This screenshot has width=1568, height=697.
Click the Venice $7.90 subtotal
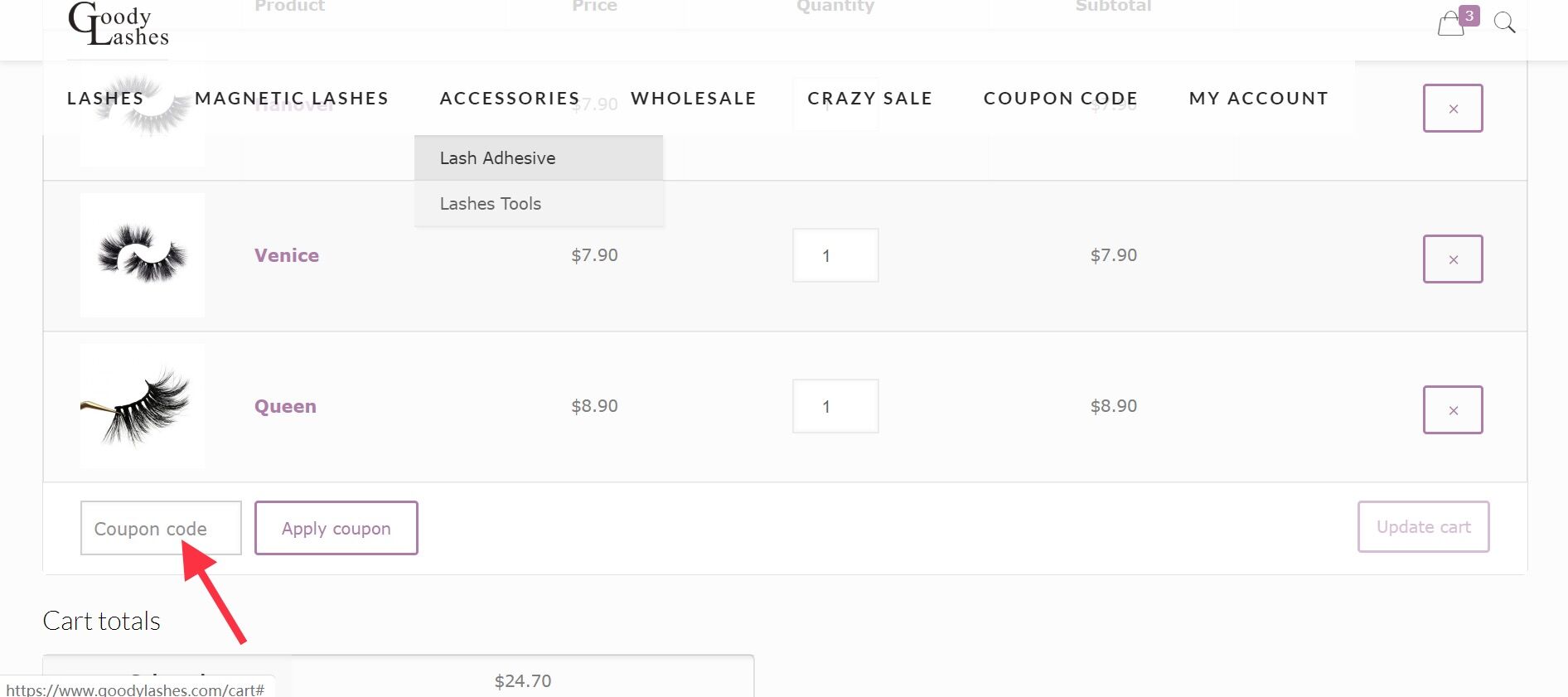1114,255
